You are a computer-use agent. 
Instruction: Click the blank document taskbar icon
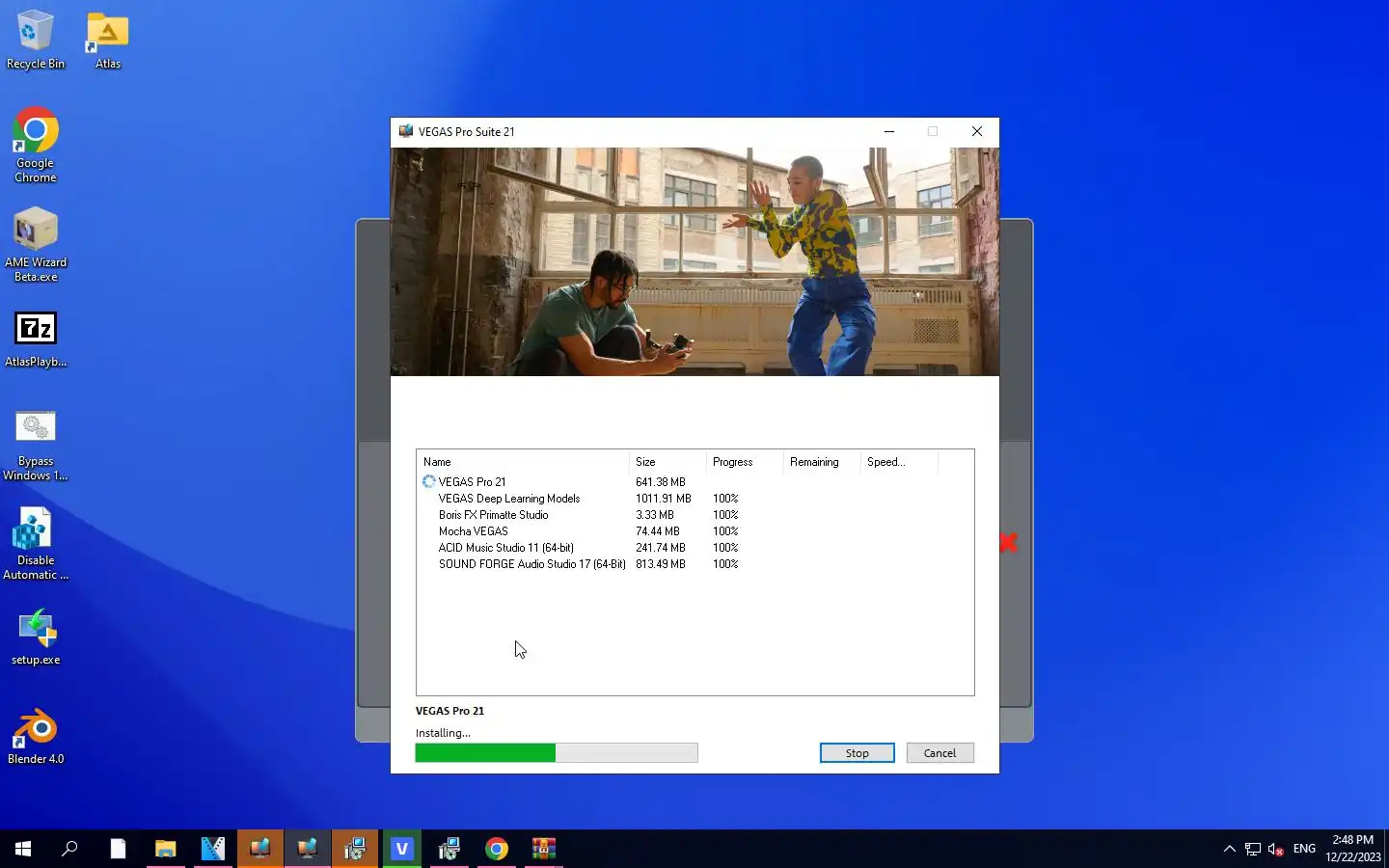[118, 849]
